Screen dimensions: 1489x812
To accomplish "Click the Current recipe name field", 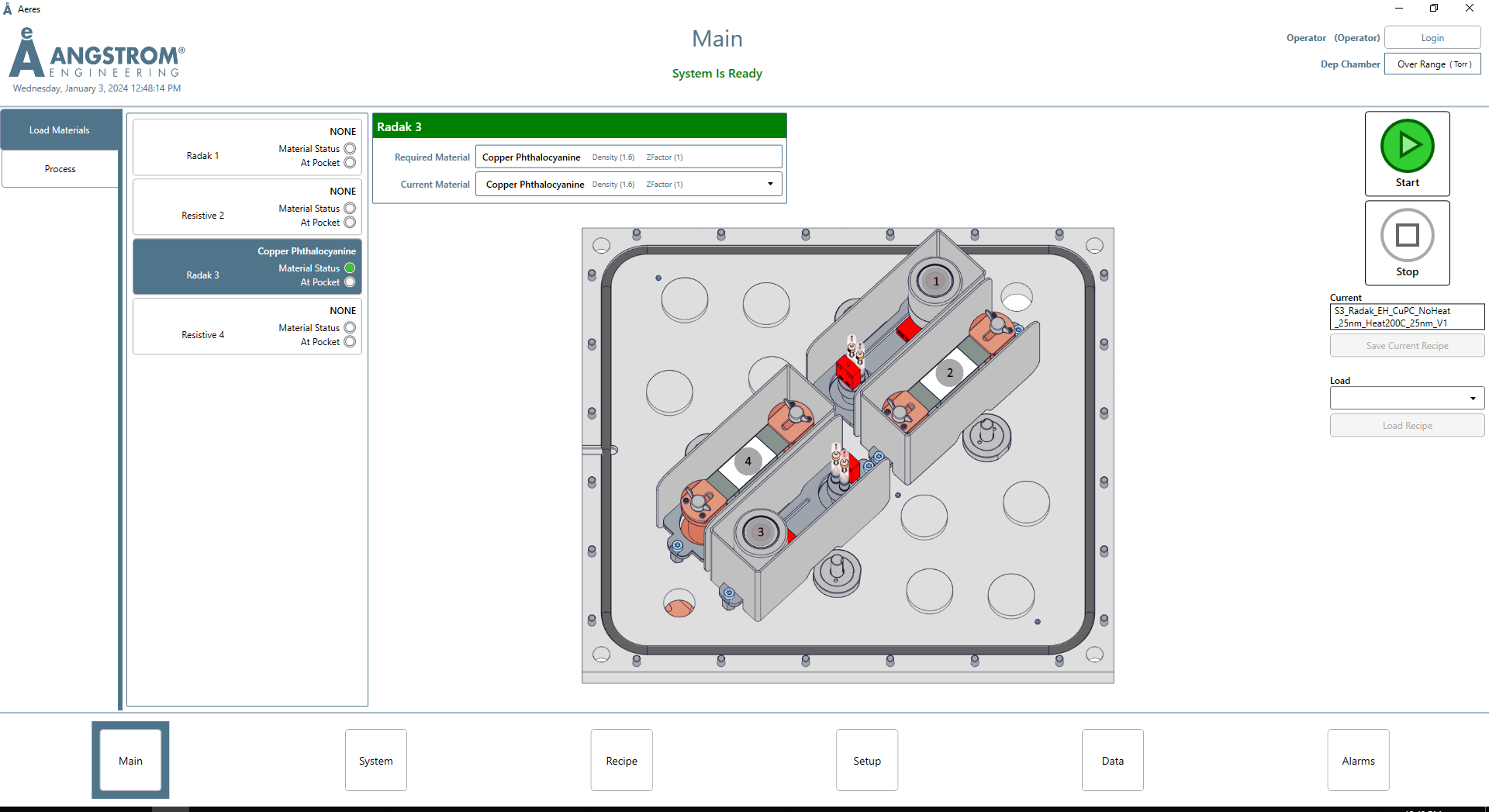I will 1406,317.
